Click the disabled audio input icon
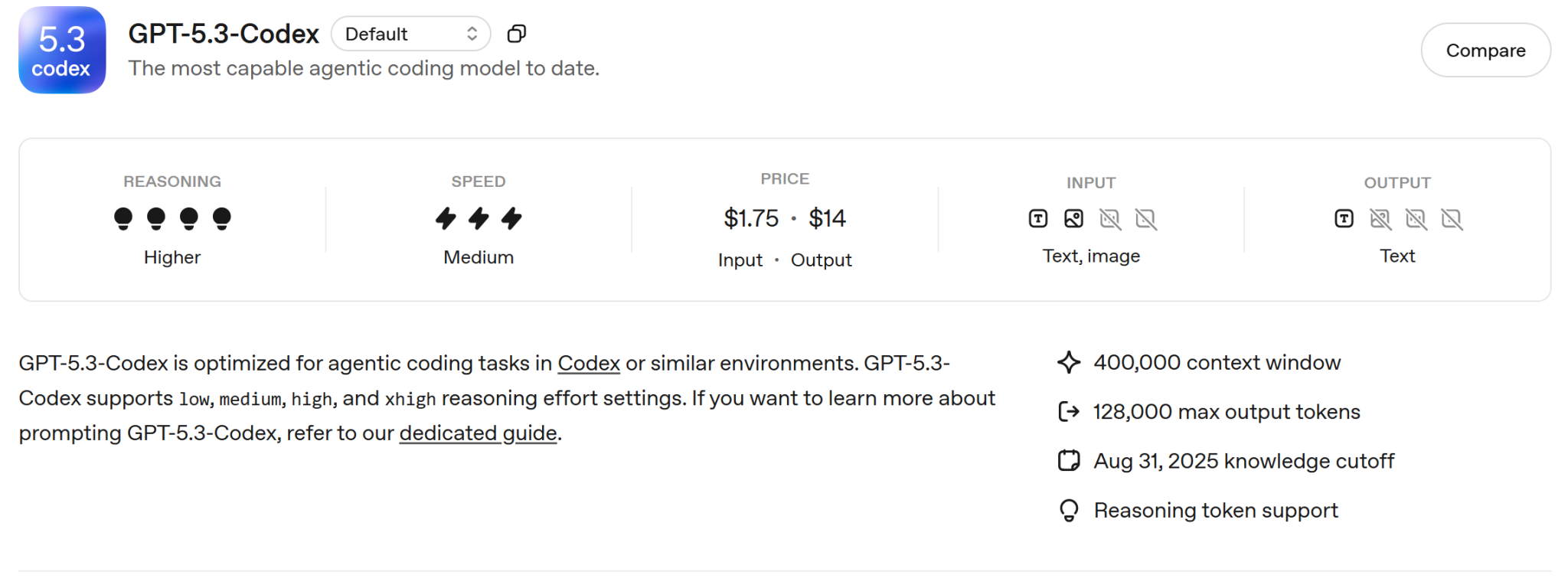The height and width of the screenshot is (588, 1568). [x=1110, y=219]
